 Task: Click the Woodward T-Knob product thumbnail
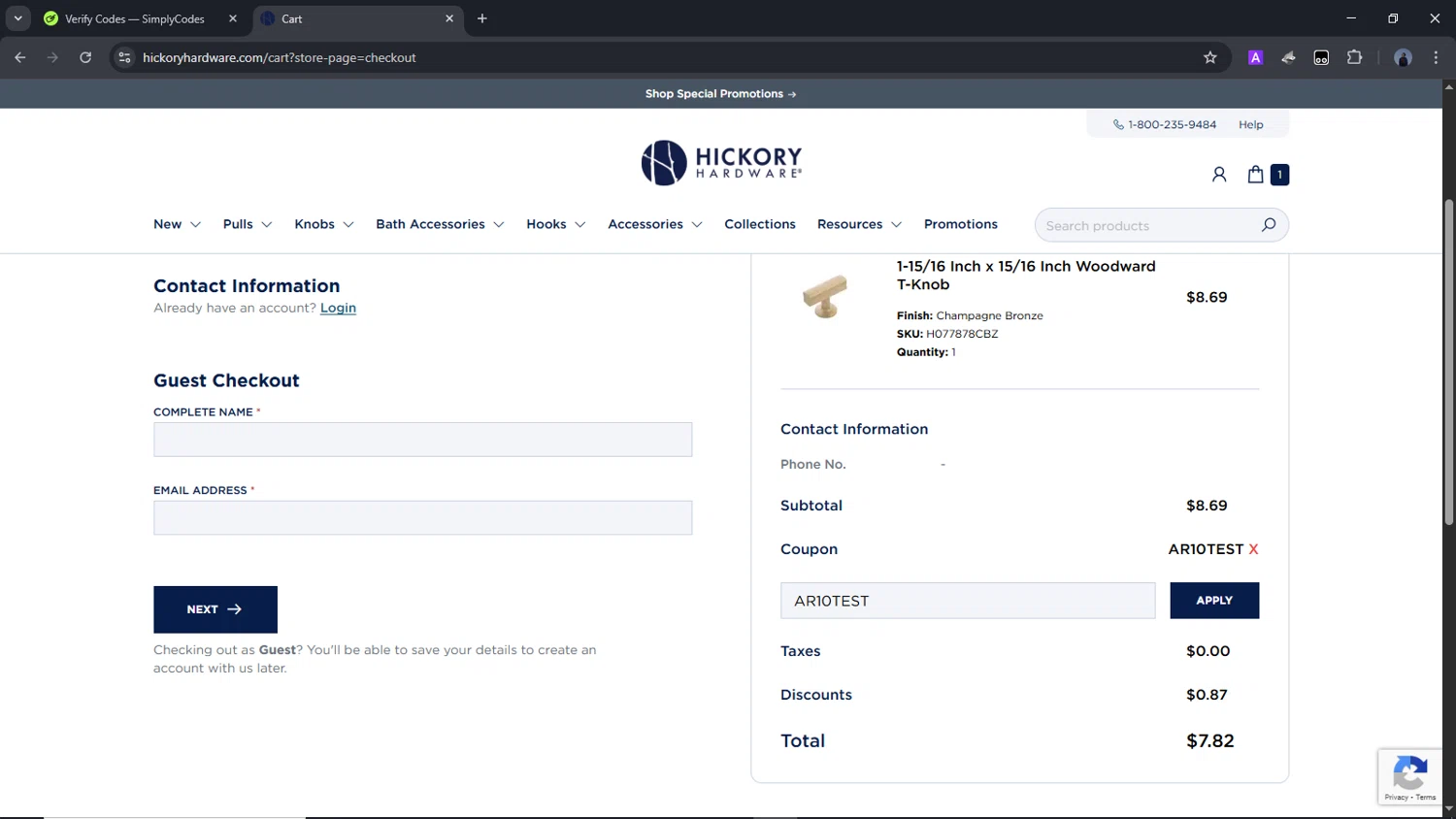(825, 297)
